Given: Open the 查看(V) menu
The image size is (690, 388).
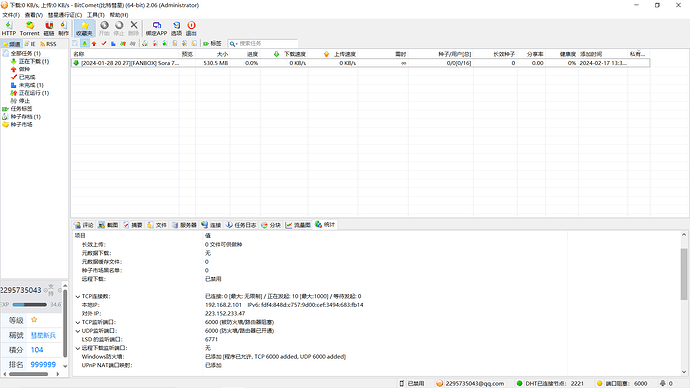Looking at the screenshot, I should 33,15.
